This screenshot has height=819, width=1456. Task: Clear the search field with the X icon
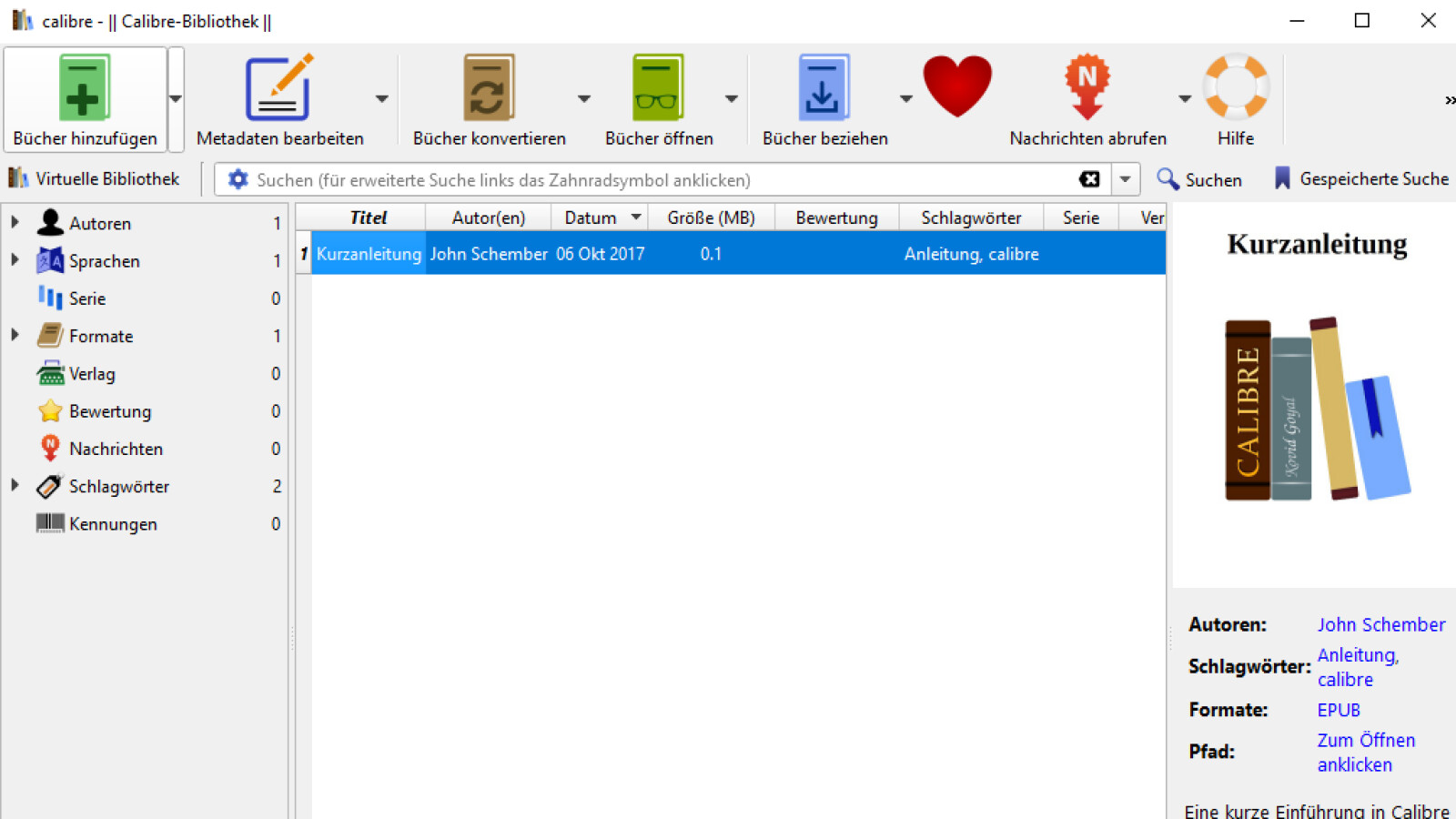coord(1089,179)
